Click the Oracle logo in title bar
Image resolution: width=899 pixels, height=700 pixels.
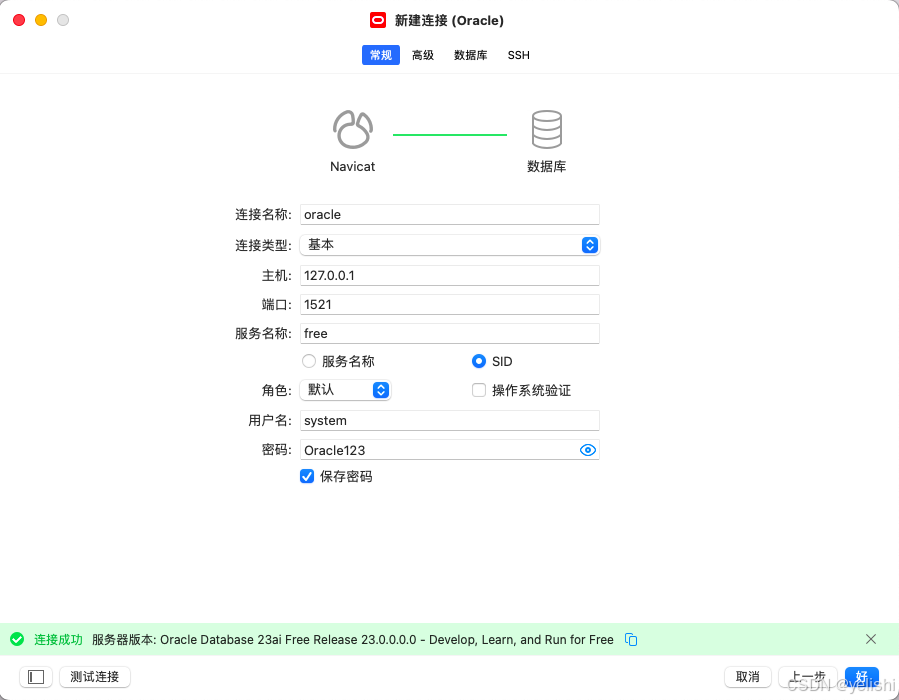(378, 21)
